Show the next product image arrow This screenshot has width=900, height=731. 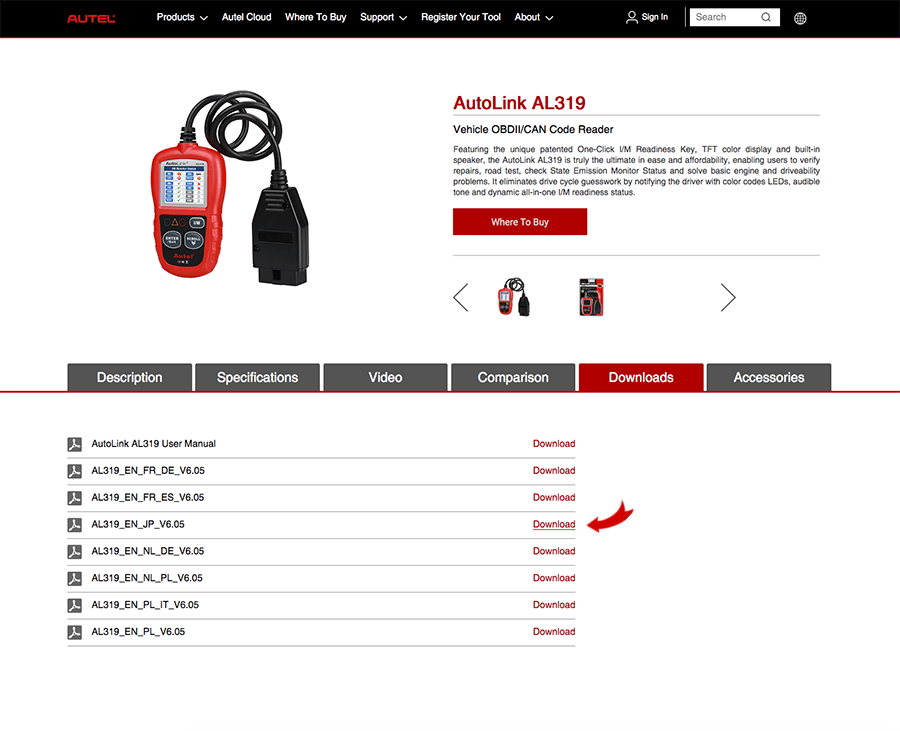tap(727, 297)
